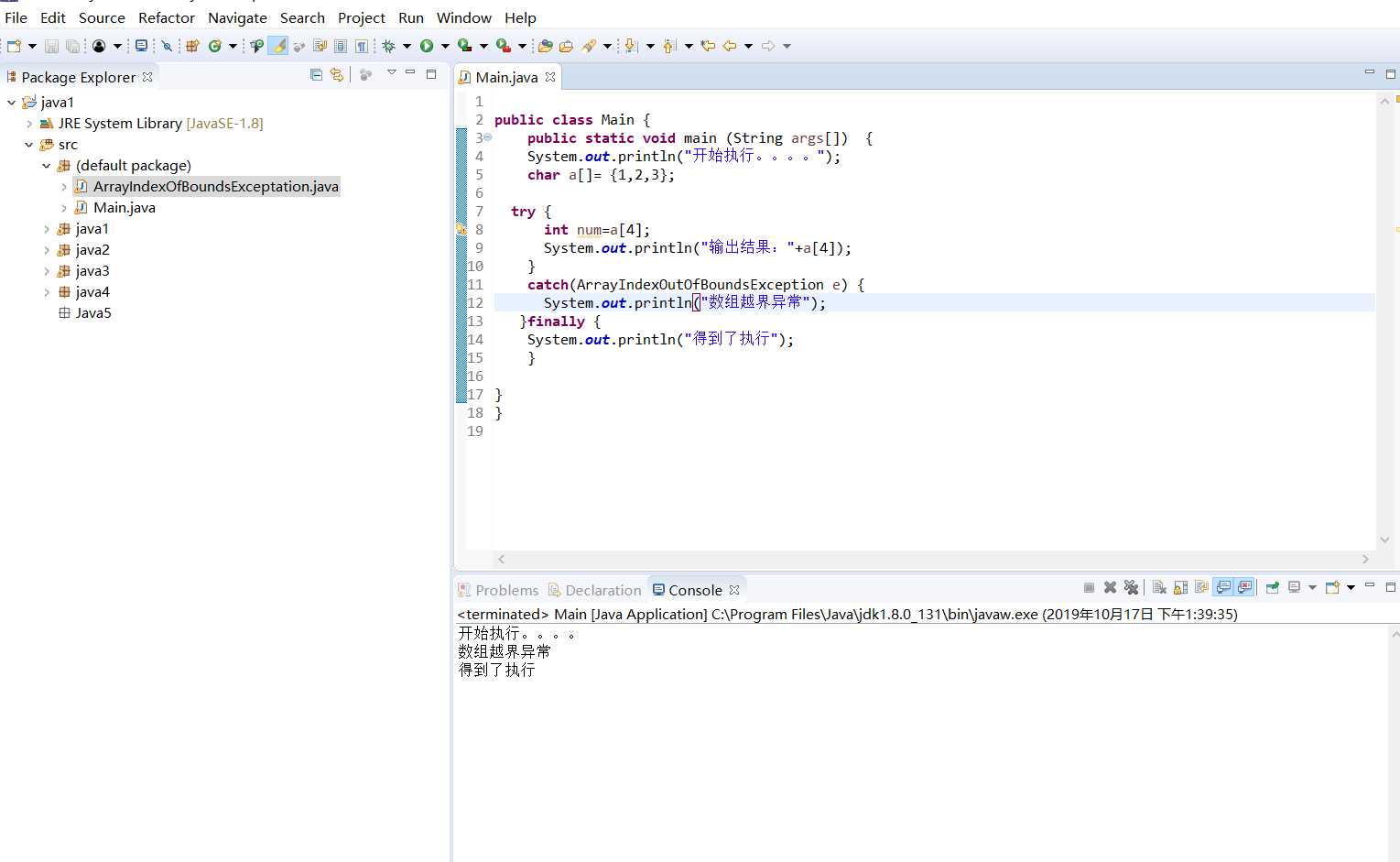
Task: Collapse the src folder node
Action: click(x=29, y=145)
